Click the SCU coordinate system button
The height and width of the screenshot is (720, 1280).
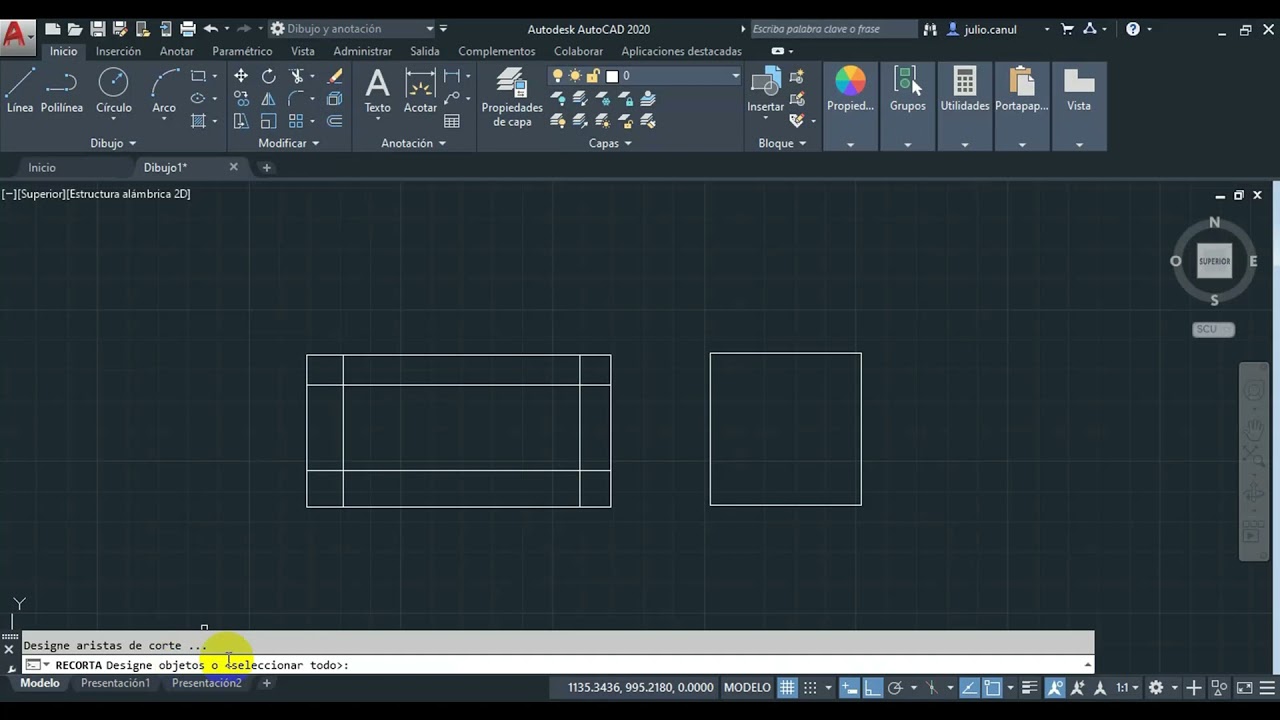point(1213,329)
